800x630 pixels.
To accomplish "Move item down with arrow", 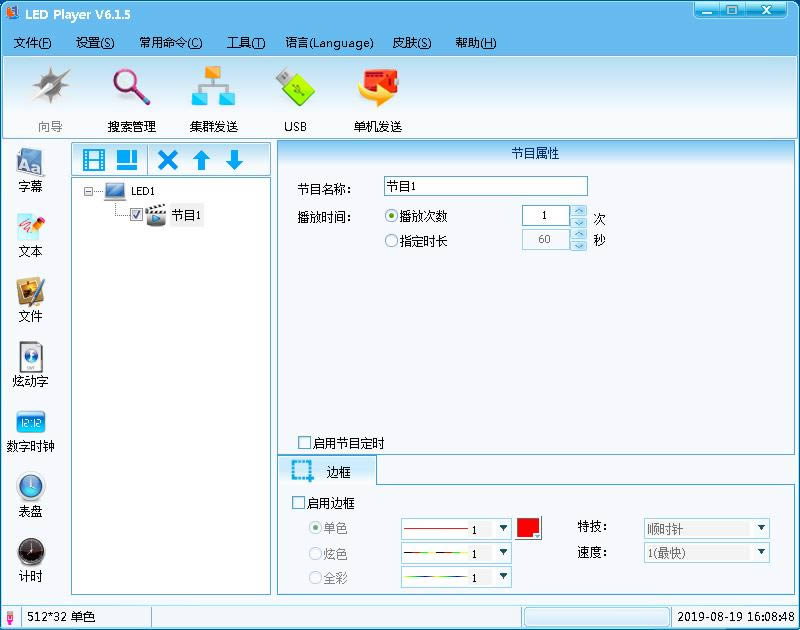I will click(234, 160).
